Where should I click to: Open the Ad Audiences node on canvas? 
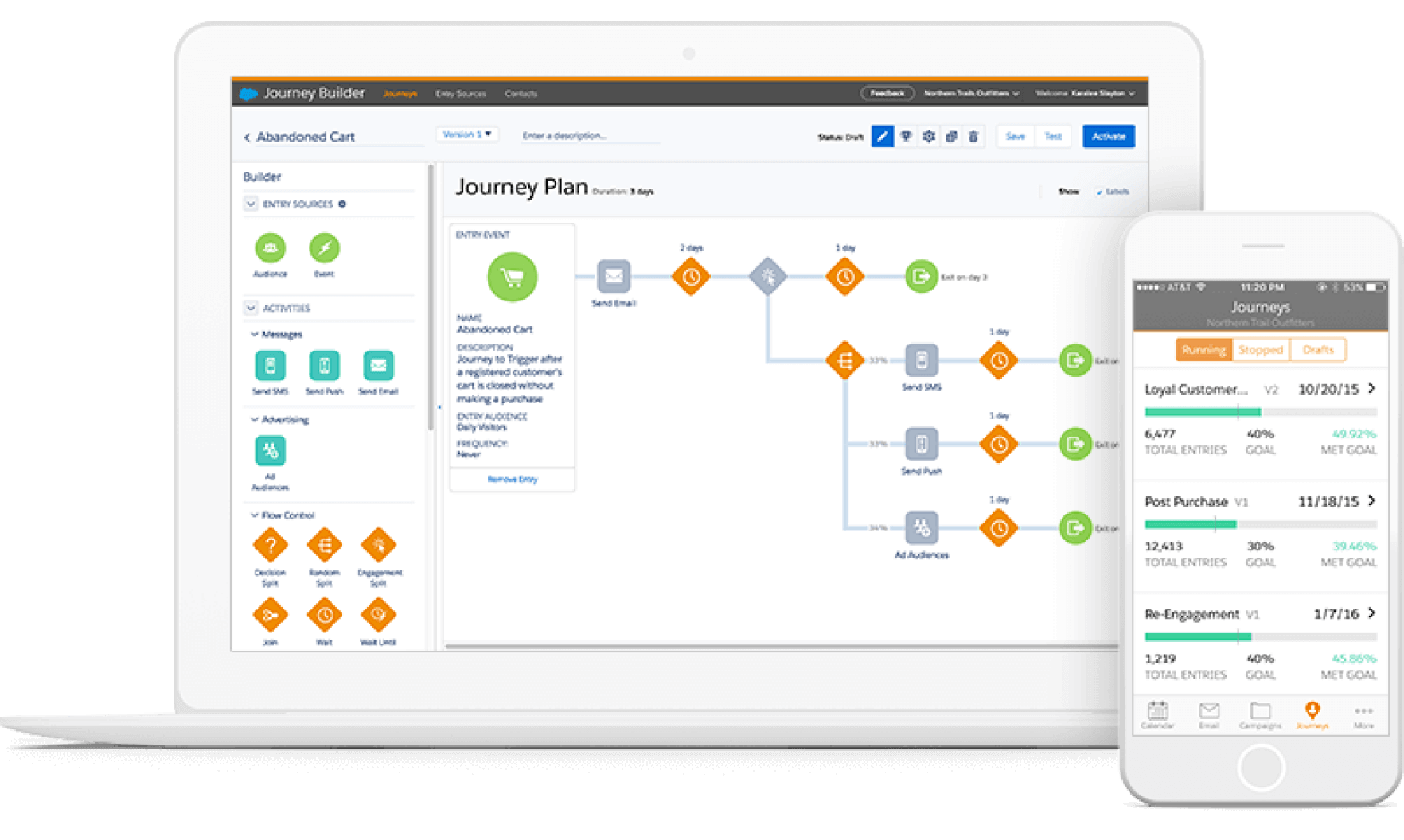click(x=921, y=527)
